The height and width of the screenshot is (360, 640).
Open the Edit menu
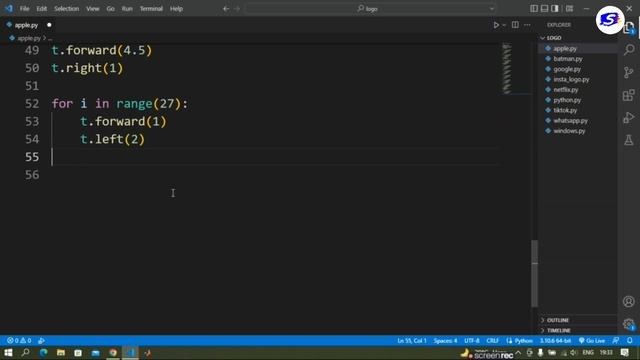pos(42,9)
